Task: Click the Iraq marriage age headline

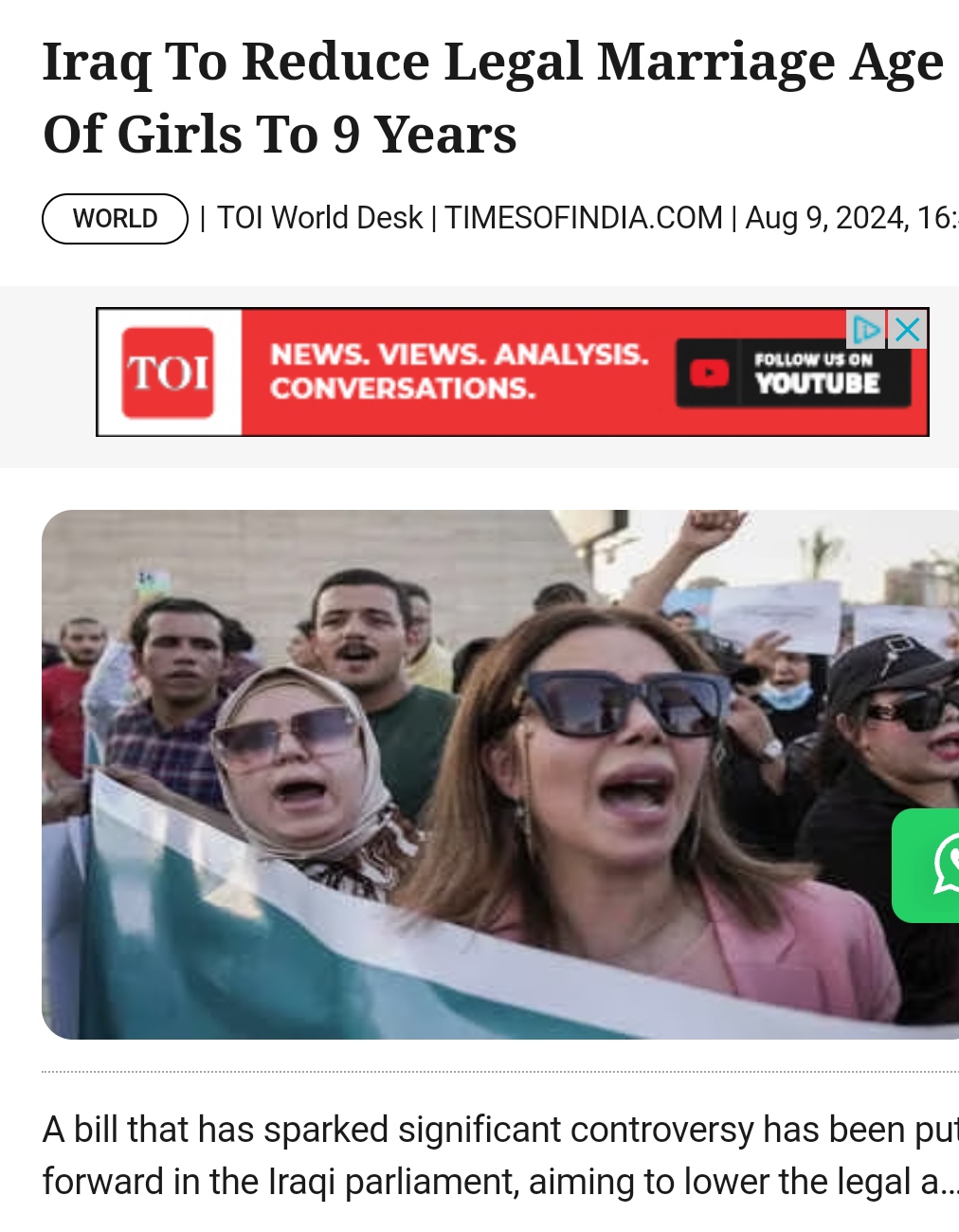Action: click(x=494, y=98)
